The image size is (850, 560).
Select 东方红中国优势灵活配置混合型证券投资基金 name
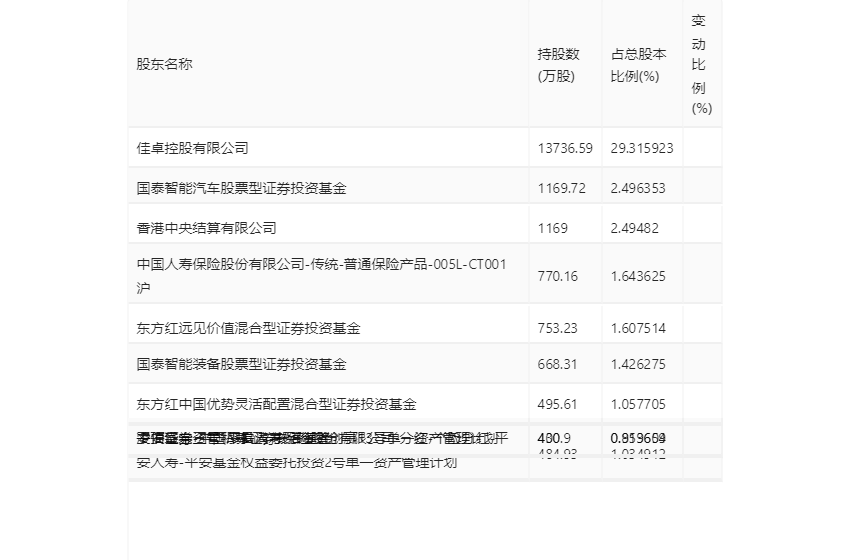click(276, 404)
